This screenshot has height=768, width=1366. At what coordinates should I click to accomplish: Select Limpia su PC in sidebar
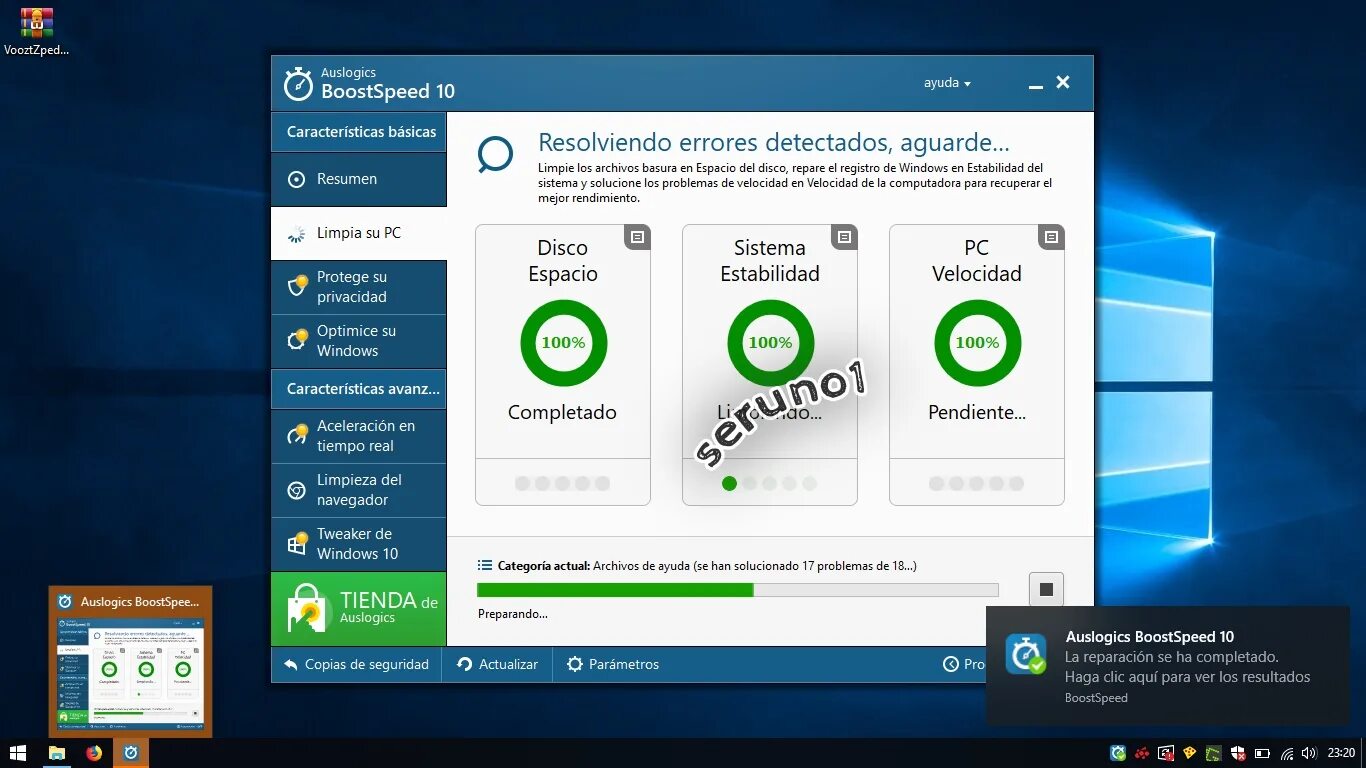coord(358,233)
